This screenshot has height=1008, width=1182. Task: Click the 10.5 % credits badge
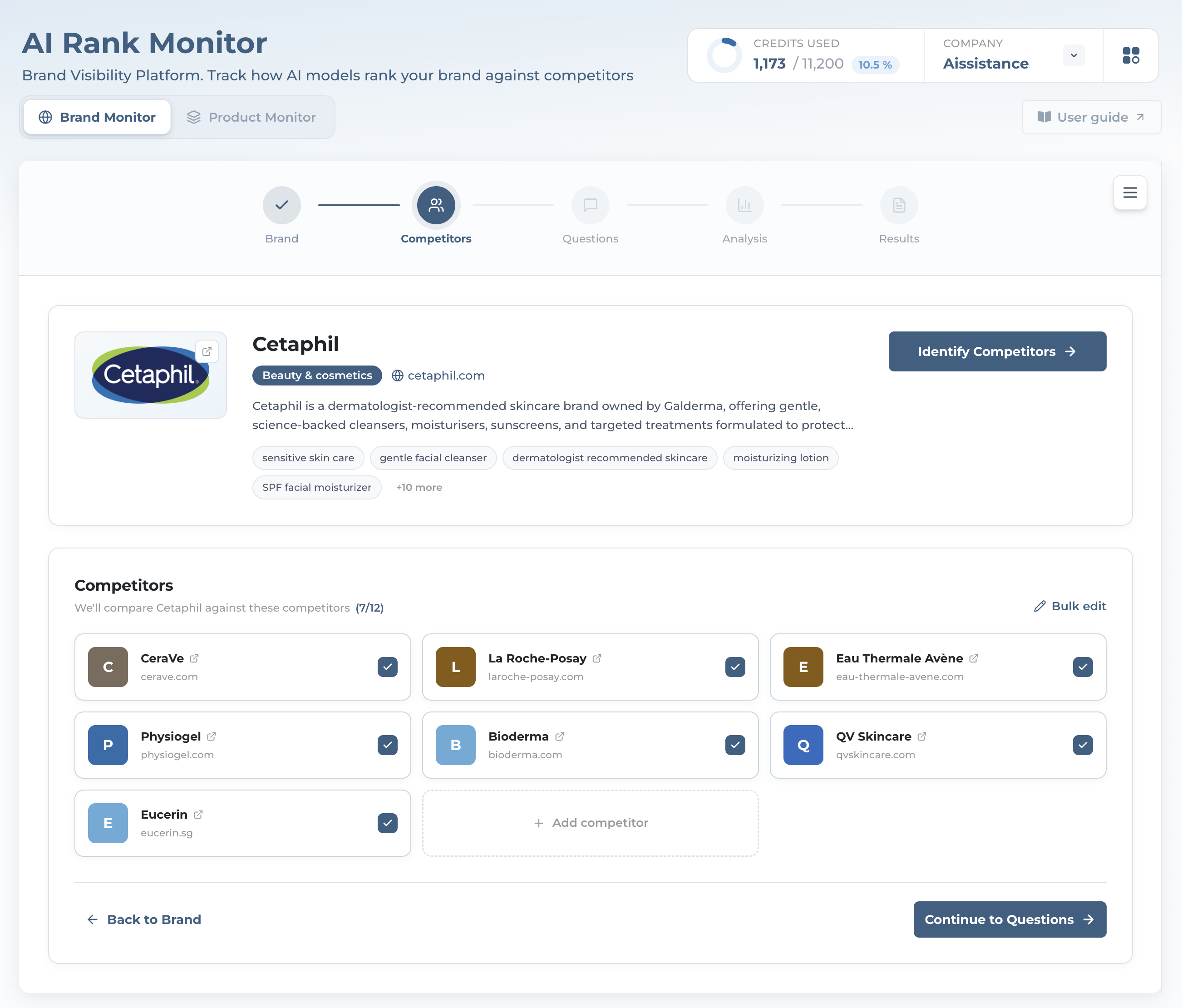tap(875, 64)
